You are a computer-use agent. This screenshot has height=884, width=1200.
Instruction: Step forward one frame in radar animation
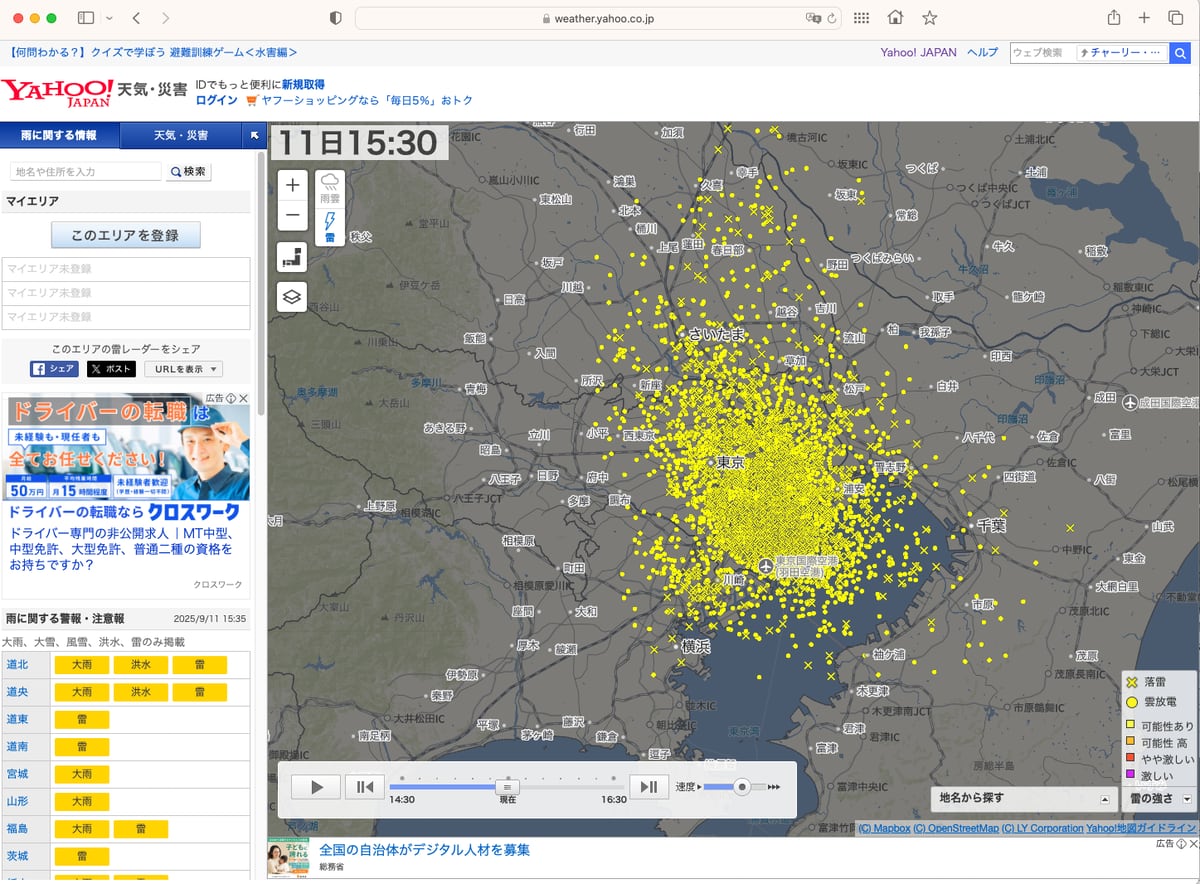tap(648, 787)
